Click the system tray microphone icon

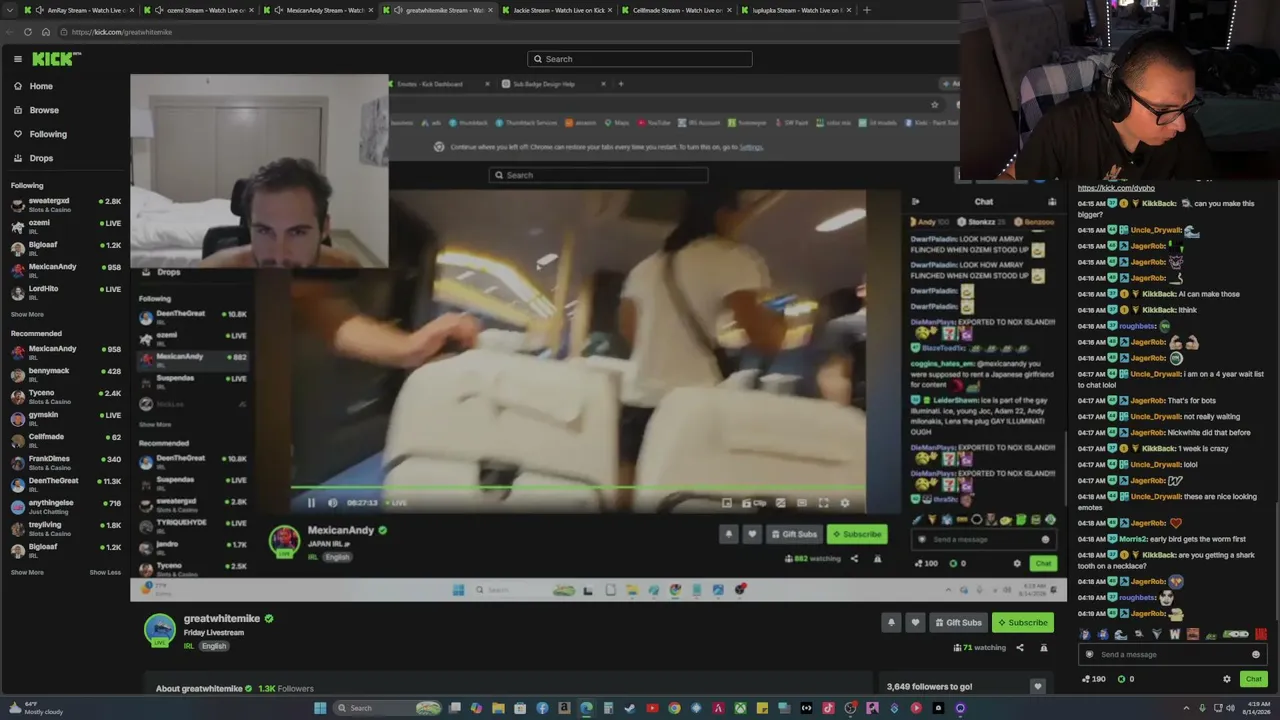tap(1203, 708)
